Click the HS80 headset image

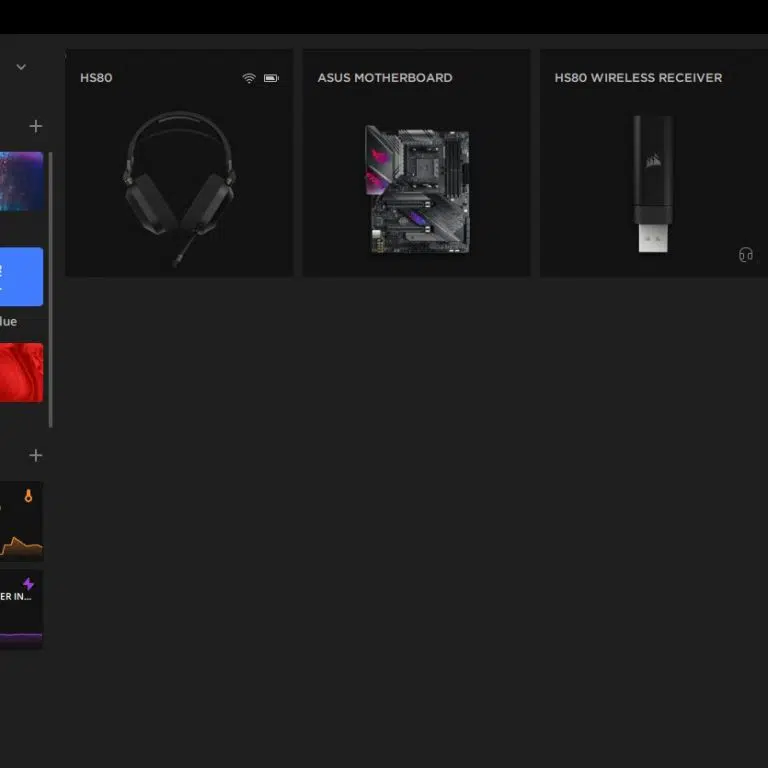point(180,185)
